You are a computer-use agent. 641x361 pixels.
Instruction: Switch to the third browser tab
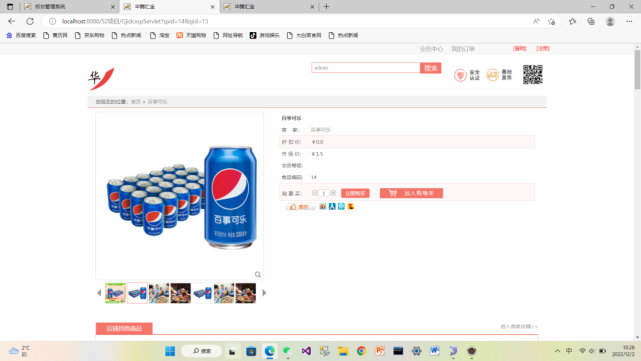coord(269,7)
